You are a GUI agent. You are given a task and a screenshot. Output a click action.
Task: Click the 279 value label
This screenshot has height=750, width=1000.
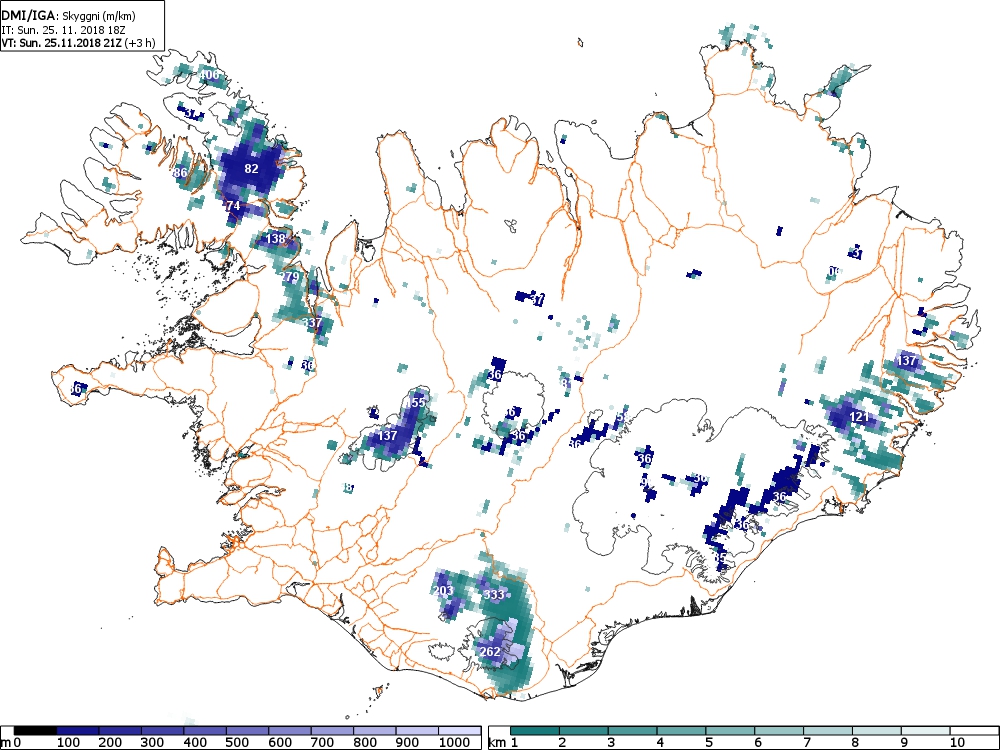[x=290, y=277]
